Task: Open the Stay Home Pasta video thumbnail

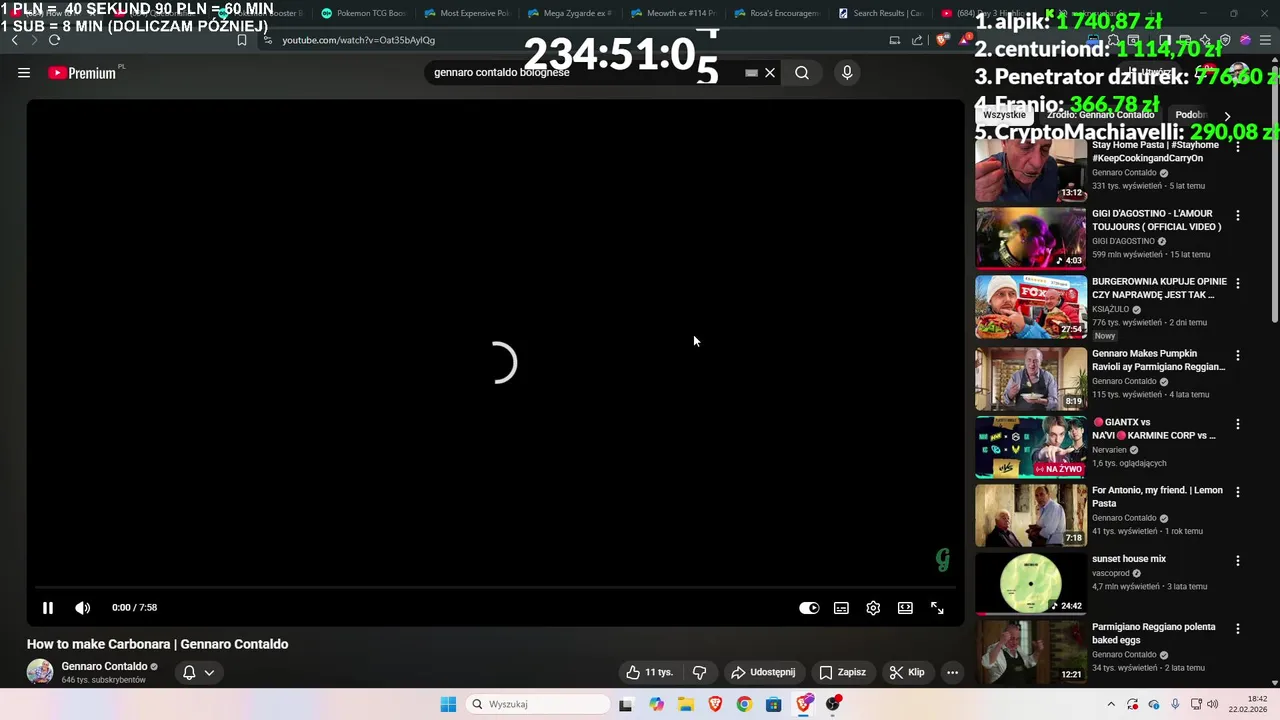Action: tap(1031, 170)
